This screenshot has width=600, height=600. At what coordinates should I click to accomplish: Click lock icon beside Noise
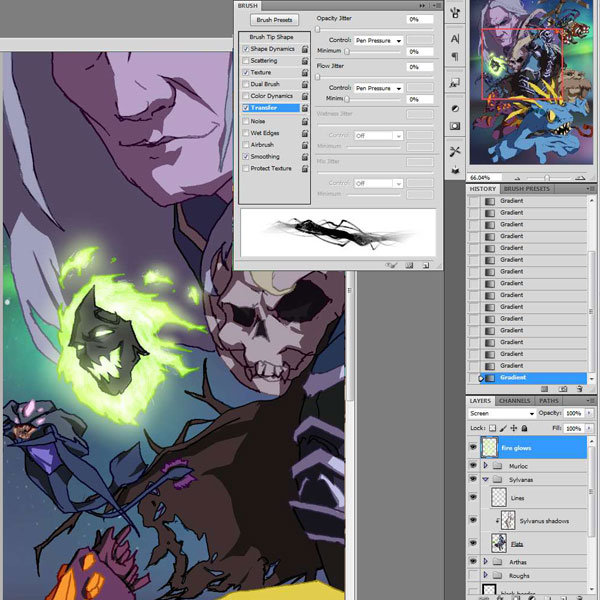click(x=305, y=121)
